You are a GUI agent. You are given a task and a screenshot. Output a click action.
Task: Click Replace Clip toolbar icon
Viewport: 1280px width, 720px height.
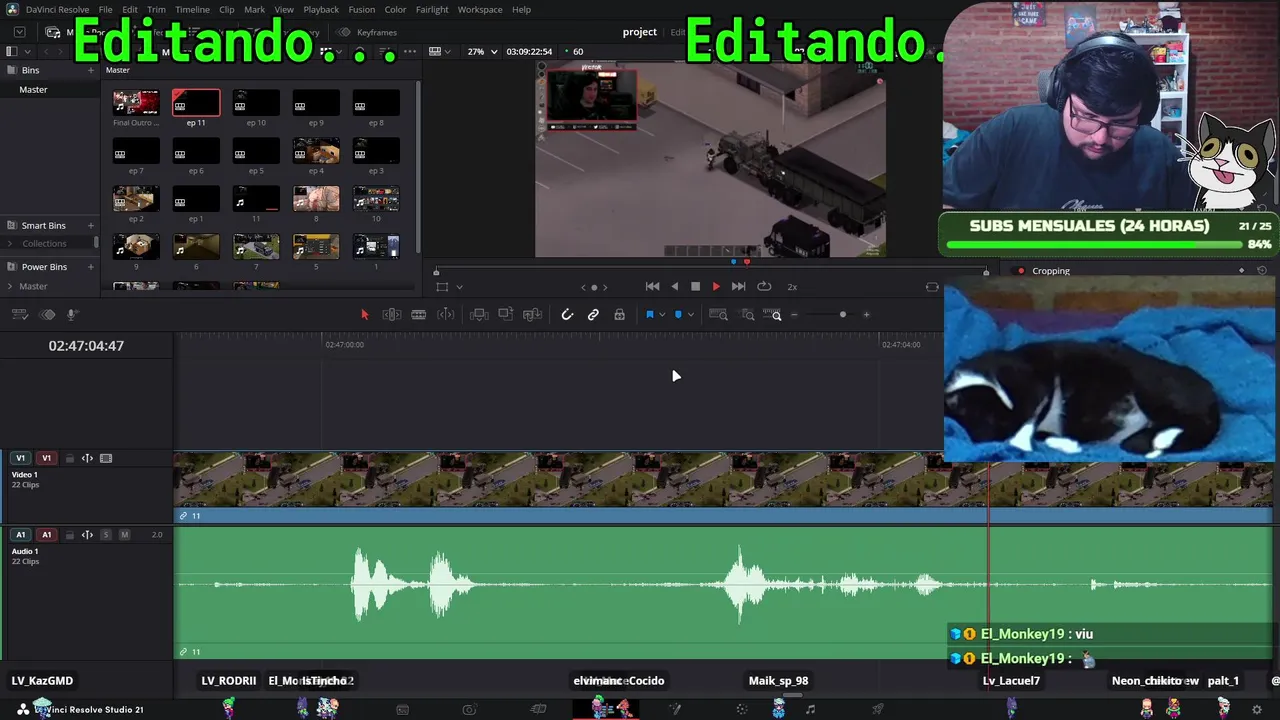point(533,315)
